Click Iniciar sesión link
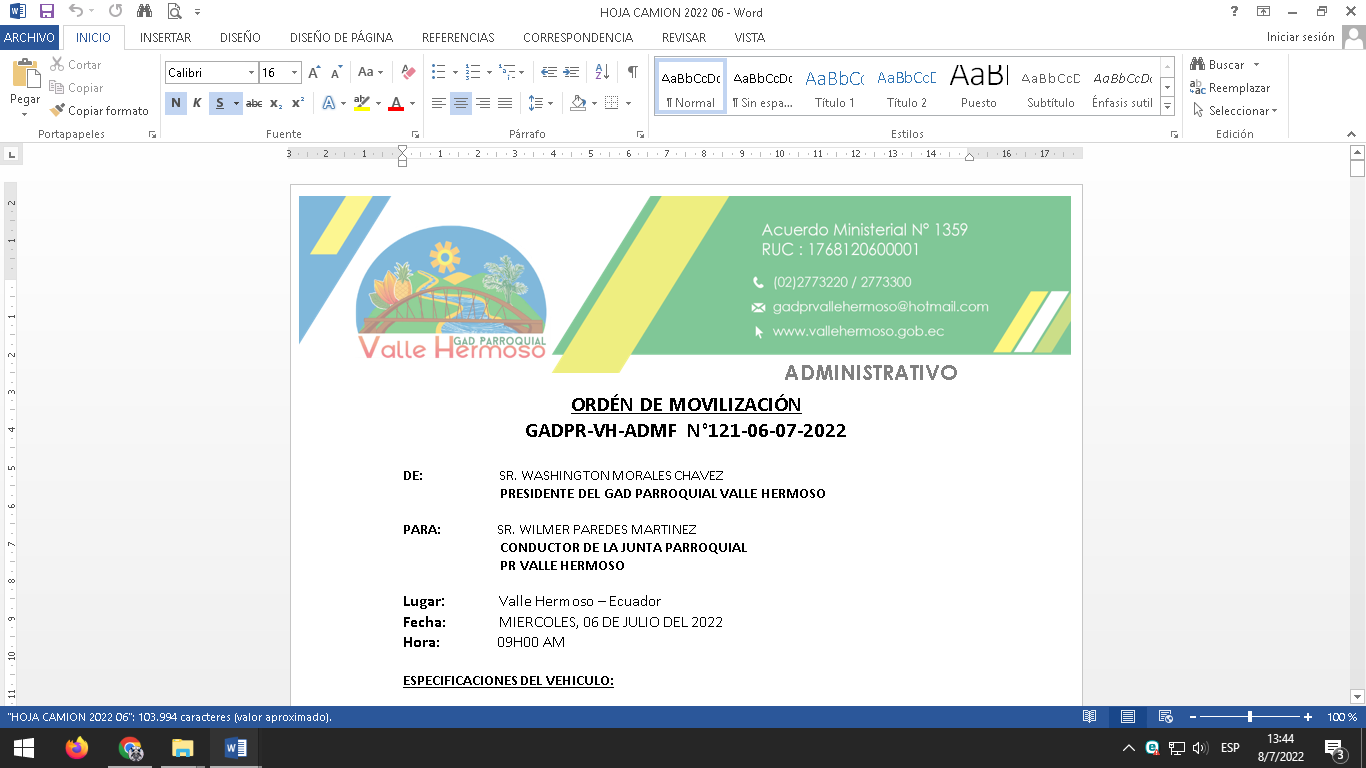 1300,37
